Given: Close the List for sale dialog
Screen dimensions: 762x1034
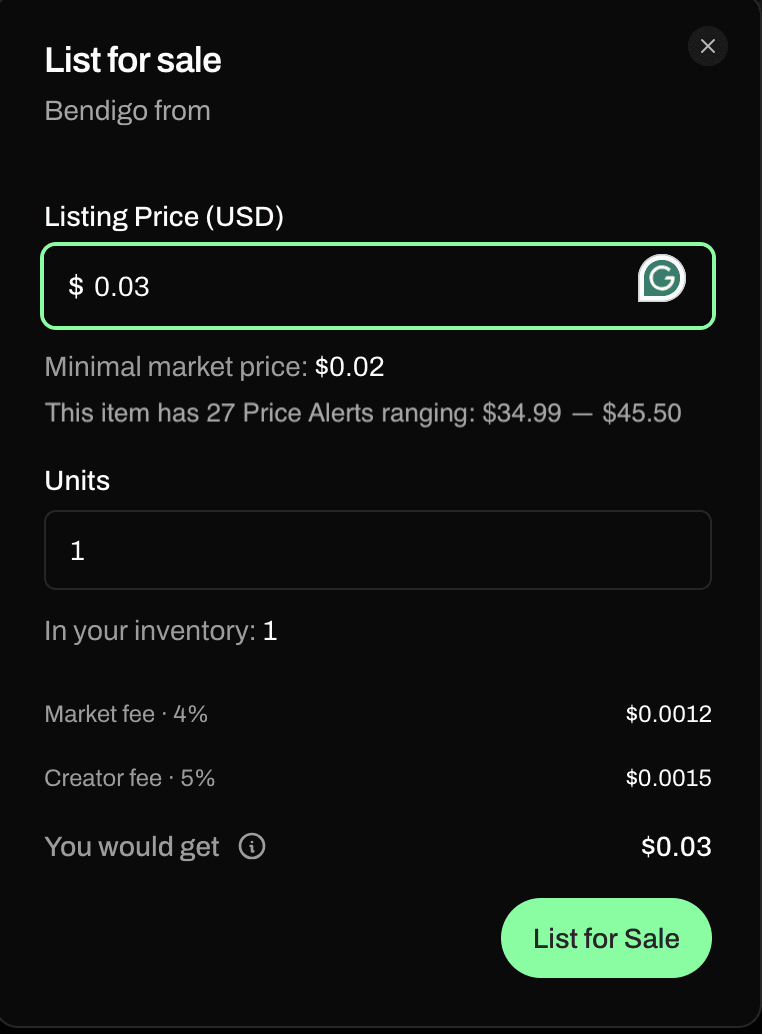Looking at the screenshot, I should click(x=708, y=46).
